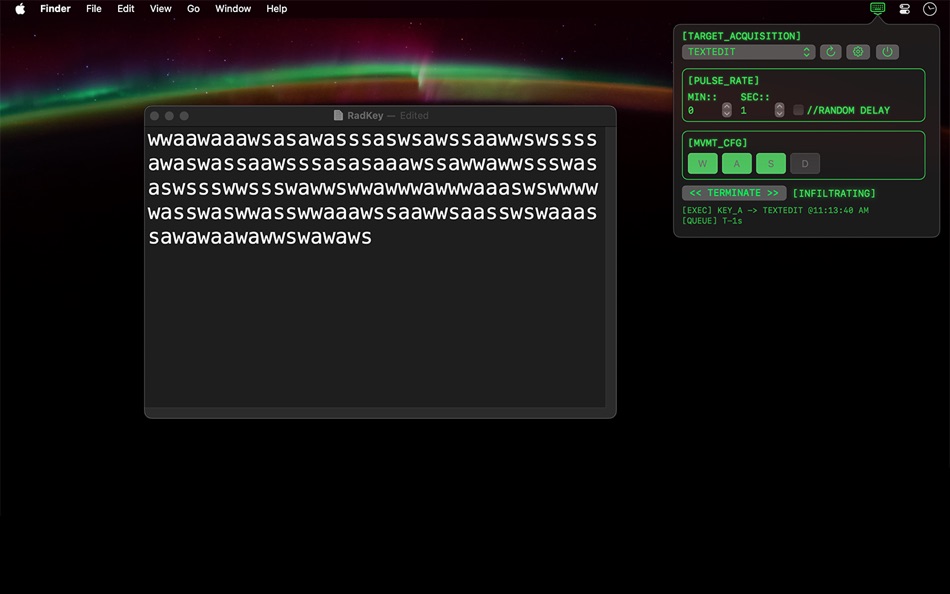Screen dimensions: 950x594
Task: Open the File menu
Action: (93, 8)
